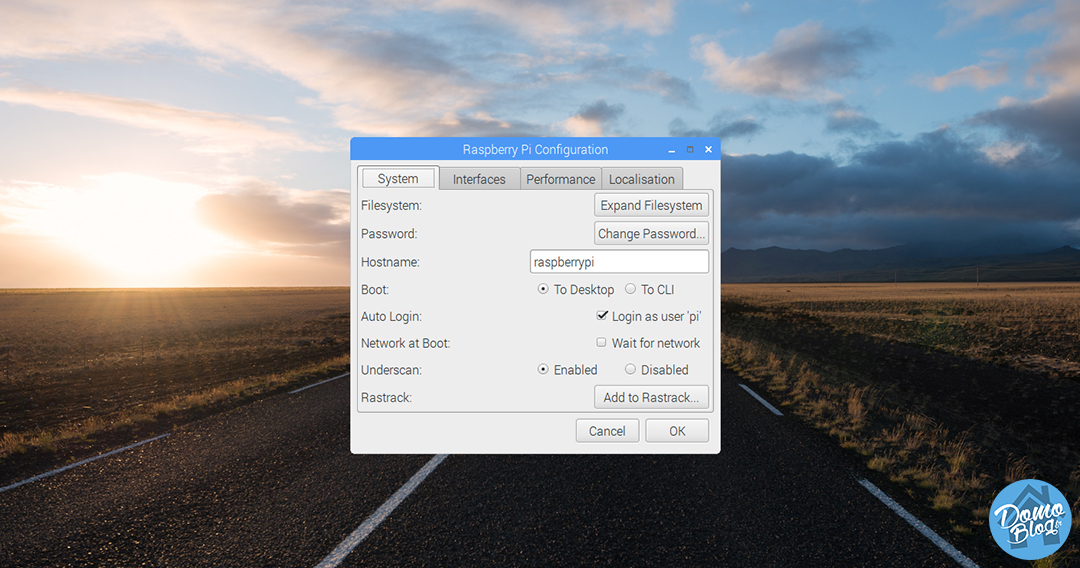Click the Expand Filesystem button
This screenshot has height=568, width=1080.
pos(651,205)
